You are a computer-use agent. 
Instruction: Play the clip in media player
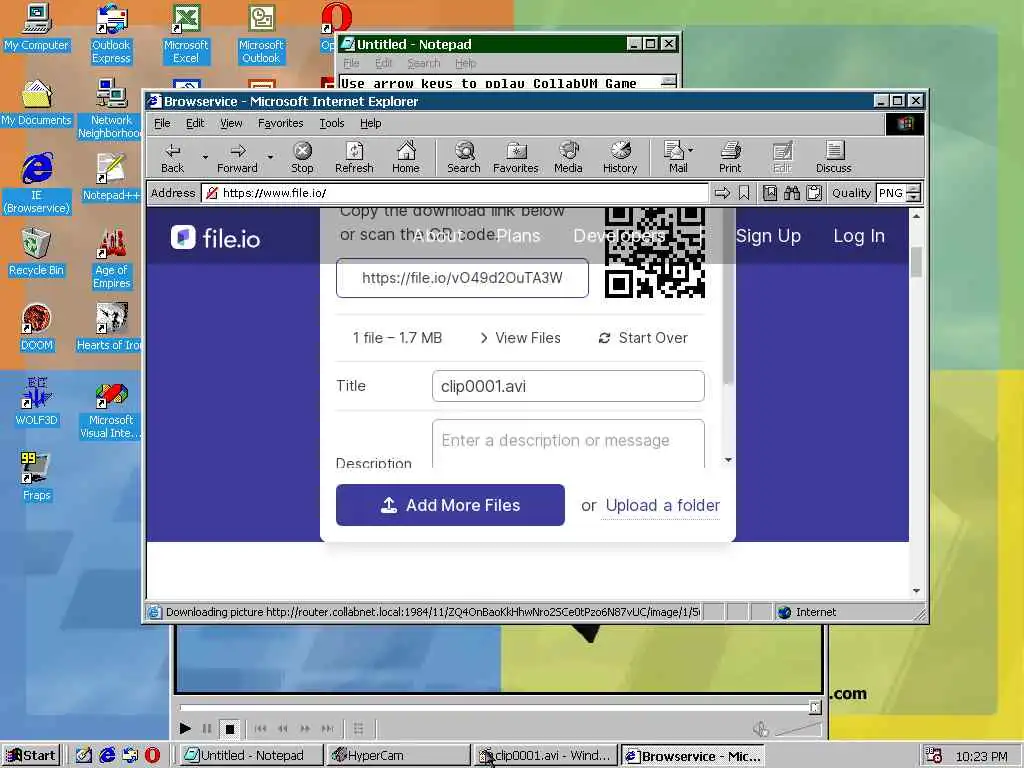click(185, 728)
